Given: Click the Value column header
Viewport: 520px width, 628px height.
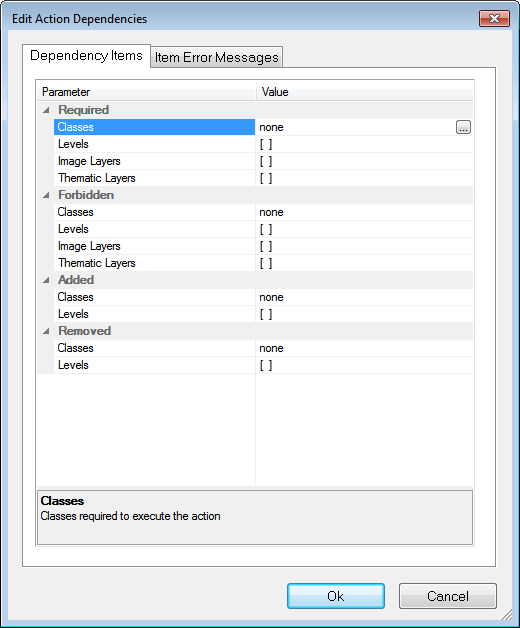Looking at the screenshot, I should tap(365, 92).
